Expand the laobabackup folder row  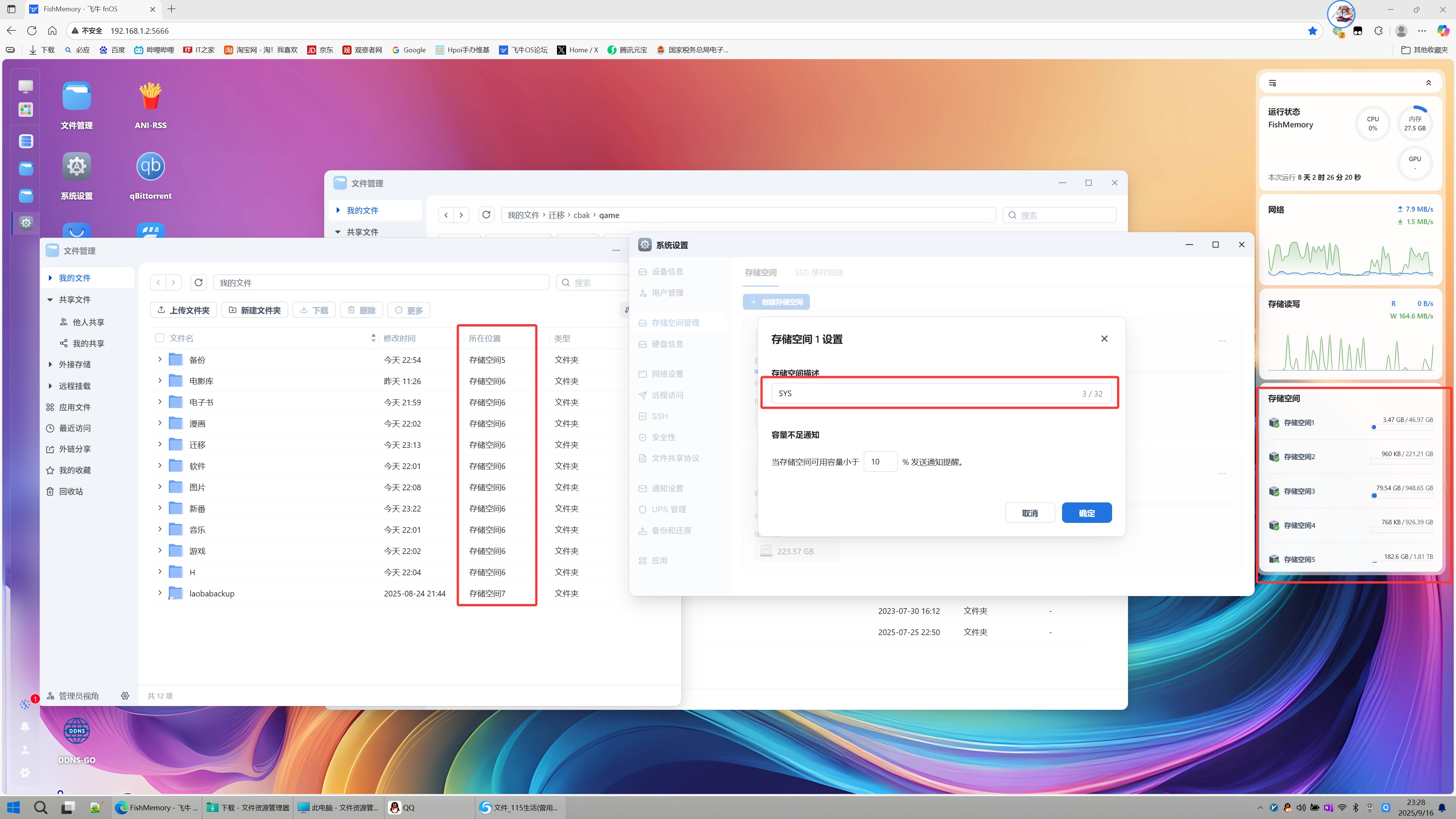[159, 593]
